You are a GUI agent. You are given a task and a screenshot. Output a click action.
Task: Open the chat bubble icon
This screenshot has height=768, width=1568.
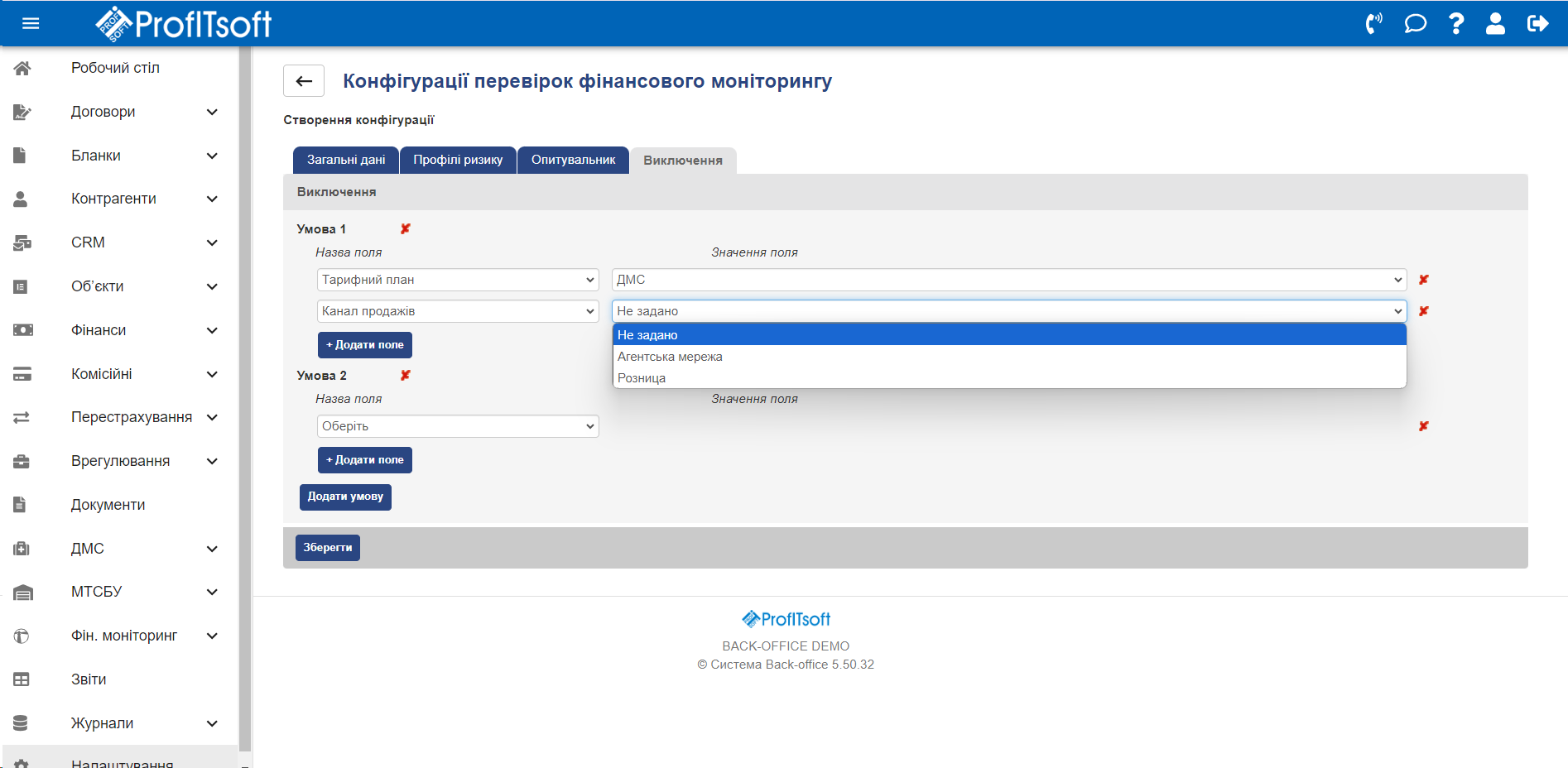[1415, 23]
